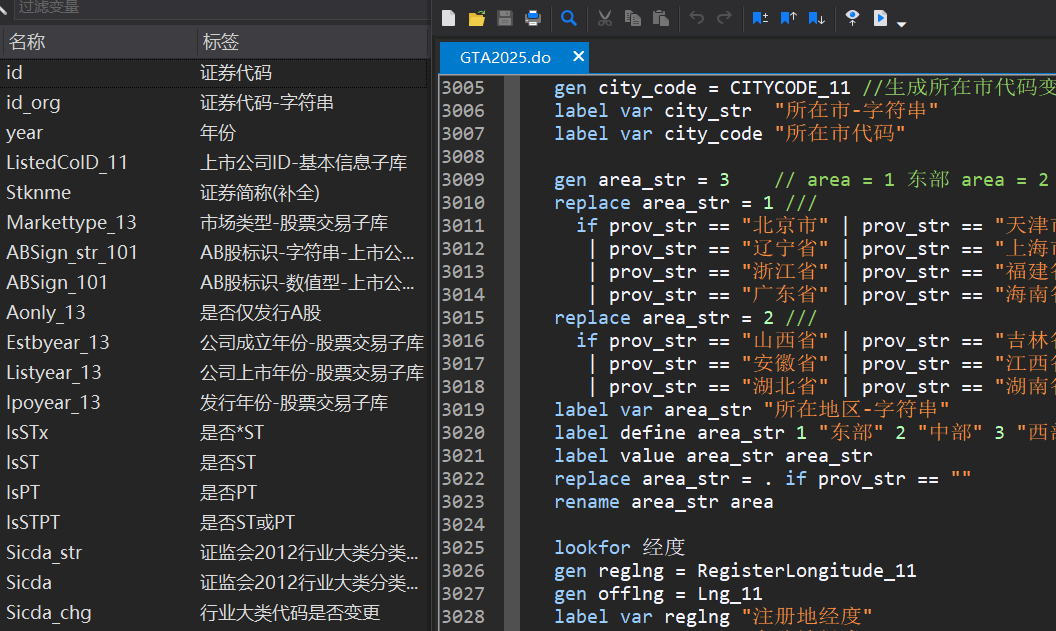Create a new do-file with the New icon
This screenshot has height=631, width=1056.
(449, 18)
